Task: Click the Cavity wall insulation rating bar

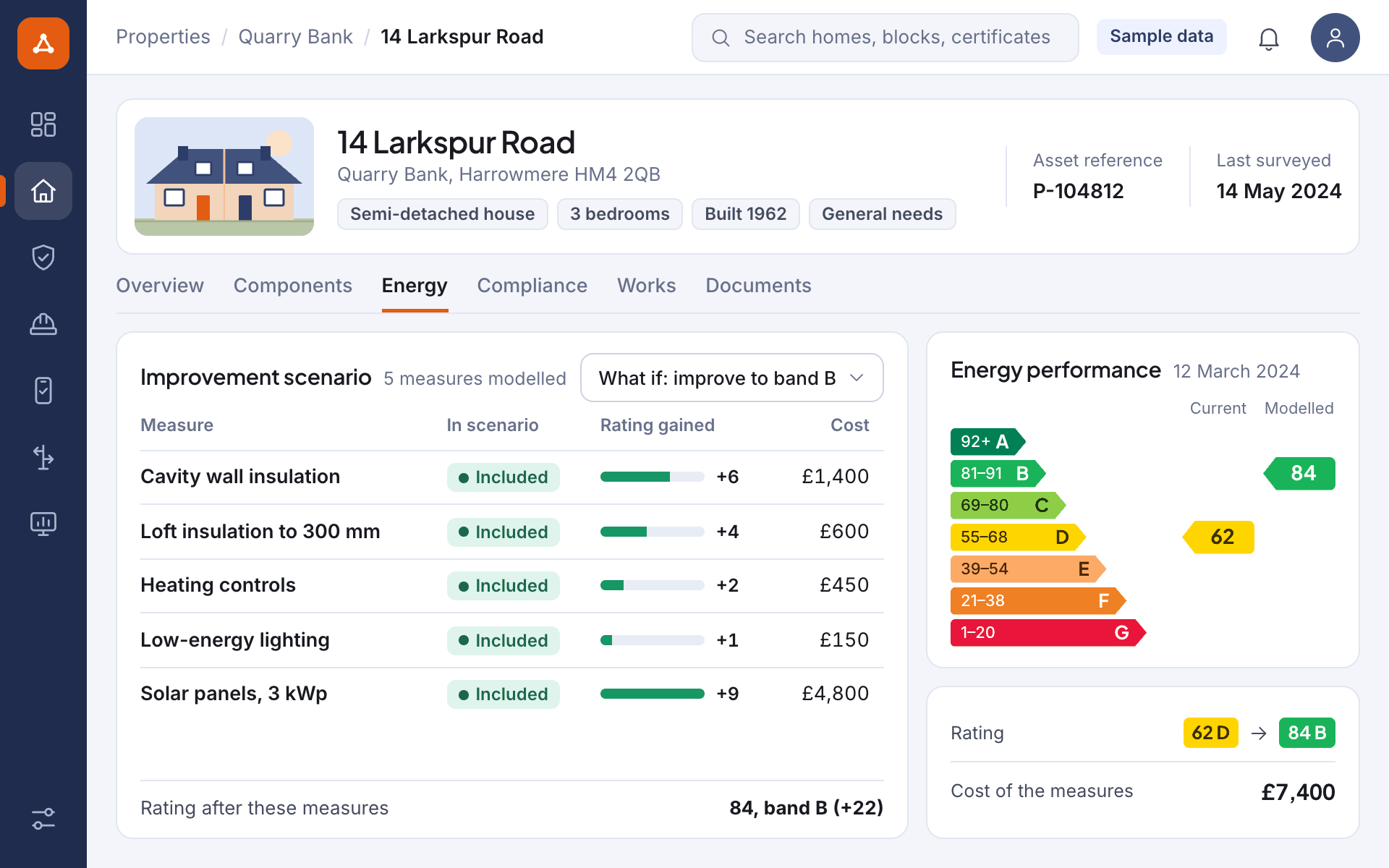Action: (x=653, y=477)
